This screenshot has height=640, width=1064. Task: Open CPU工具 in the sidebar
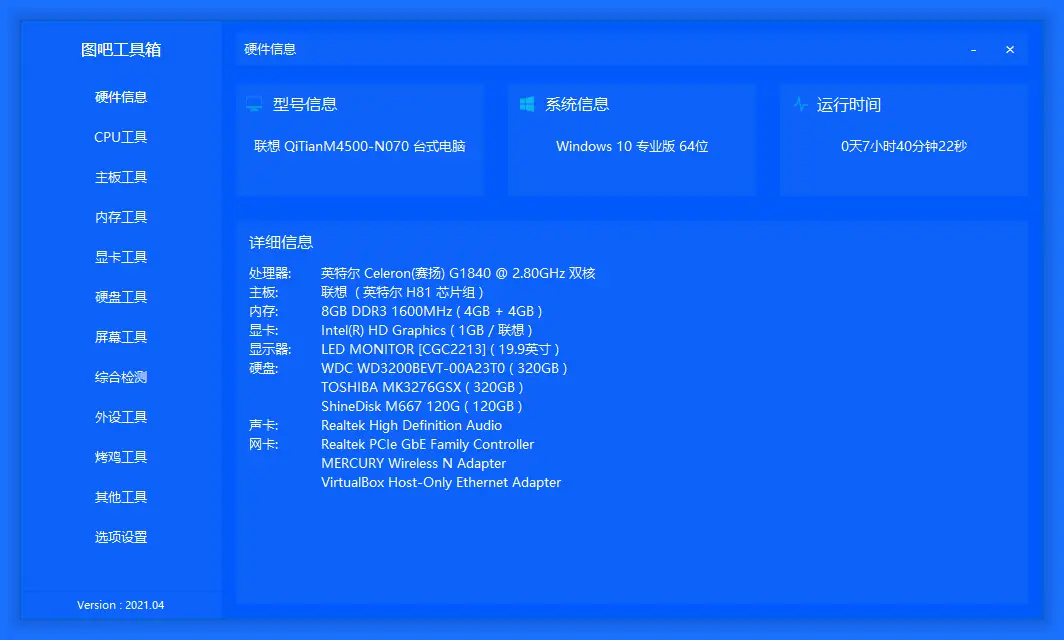(x=121, y=137)
